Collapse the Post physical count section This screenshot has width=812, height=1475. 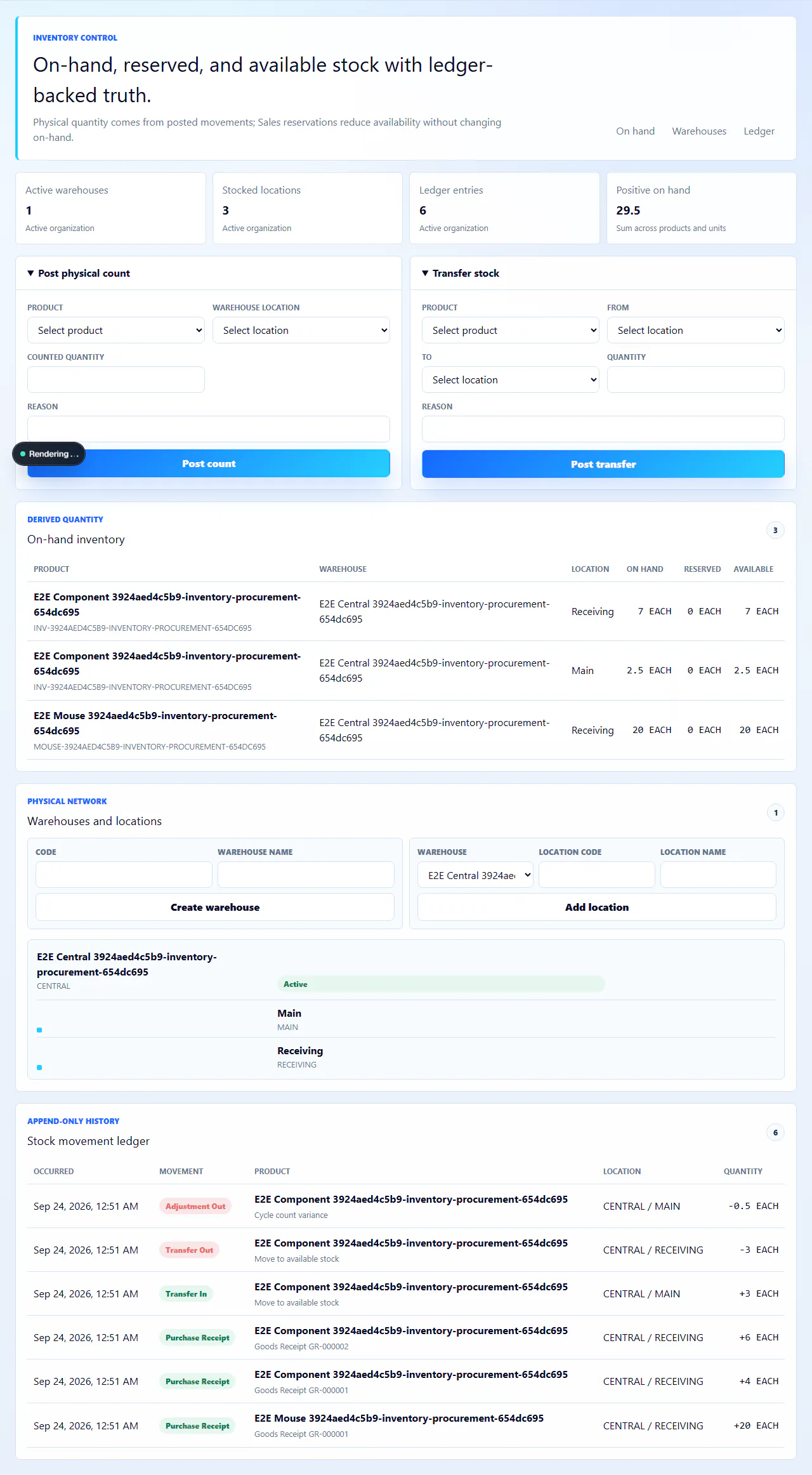point(79,274)
